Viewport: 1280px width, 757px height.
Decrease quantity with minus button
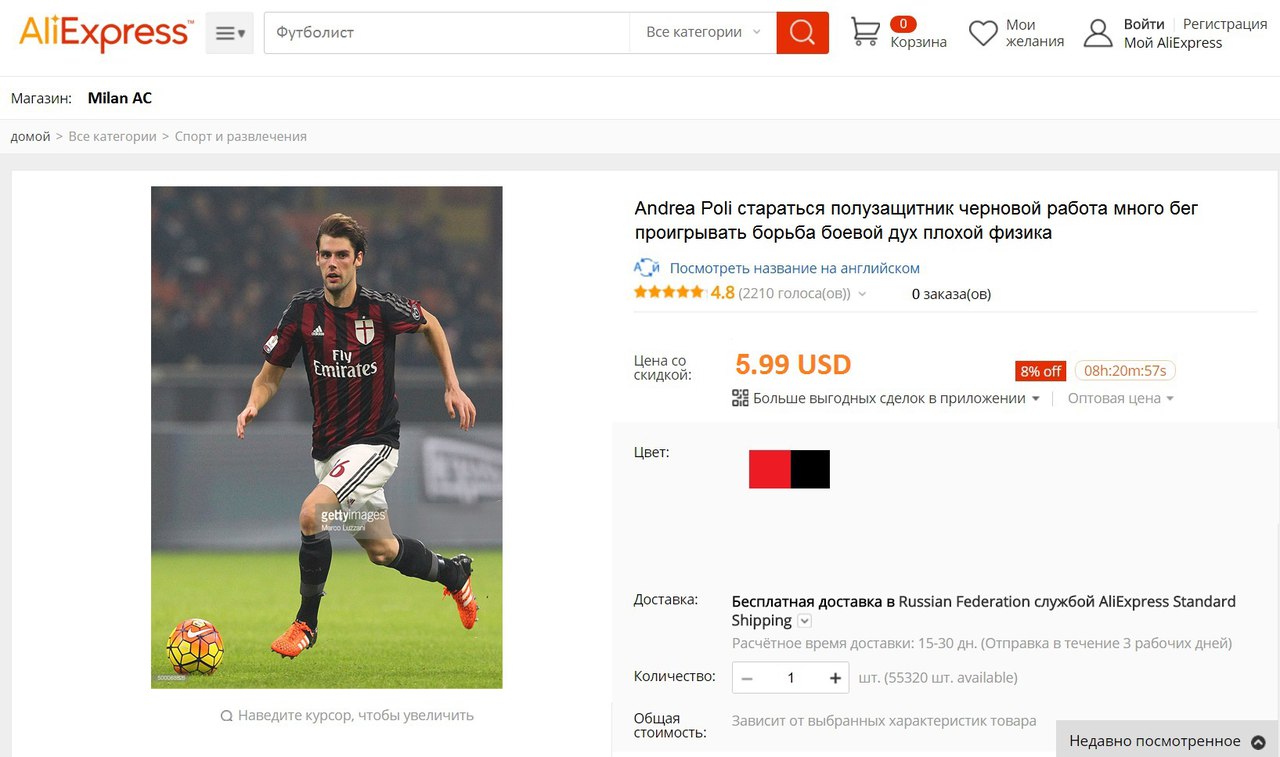[x=747, y=678]
